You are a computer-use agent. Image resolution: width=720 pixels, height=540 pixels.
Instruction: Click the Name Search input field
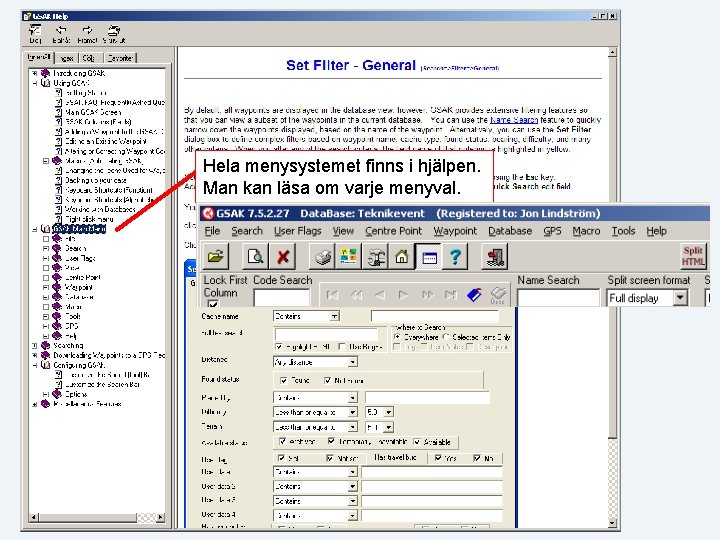pos(558,298)
